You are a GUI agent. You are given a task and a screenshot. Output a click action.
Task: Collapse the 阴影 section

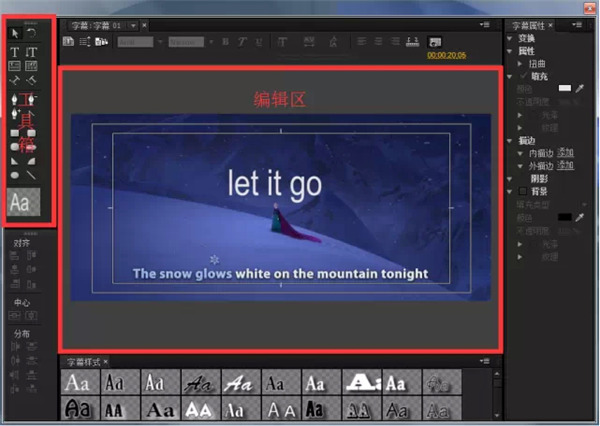tap(510, 179)
